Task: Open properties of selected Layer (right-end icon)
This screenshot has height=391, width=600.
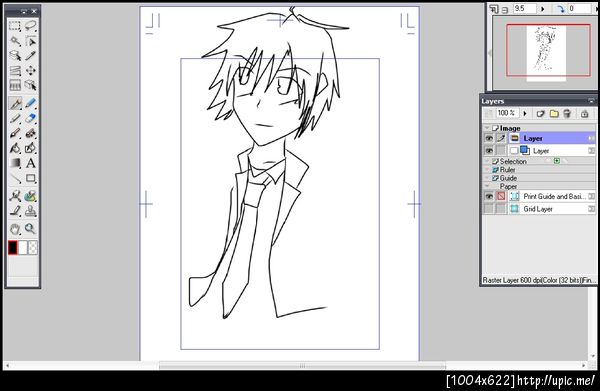Action: tap(592, 138)
